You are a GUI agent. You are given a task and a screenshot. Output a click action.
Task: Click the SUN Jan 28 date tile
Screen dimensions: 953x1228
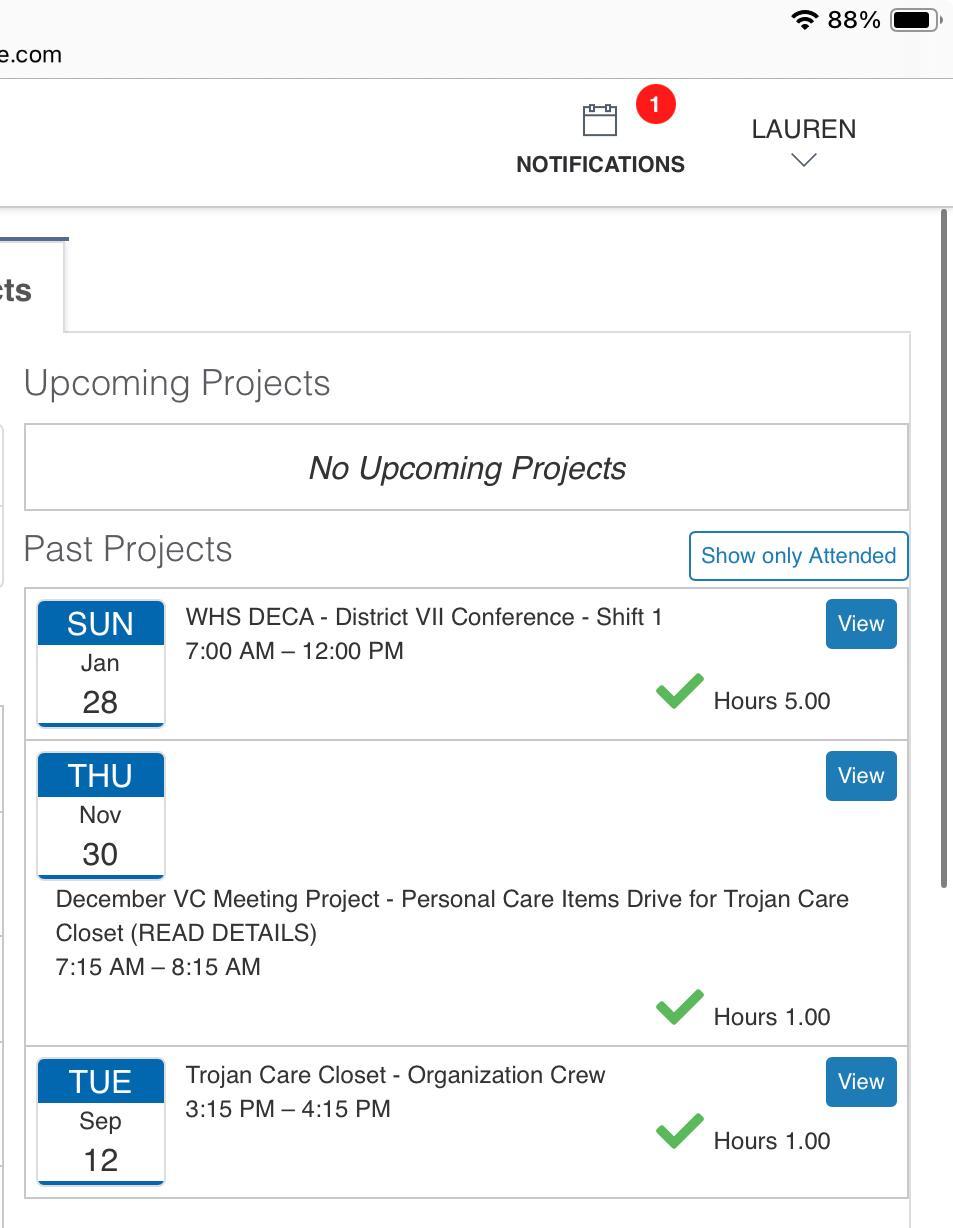click(x=101, y=663)
